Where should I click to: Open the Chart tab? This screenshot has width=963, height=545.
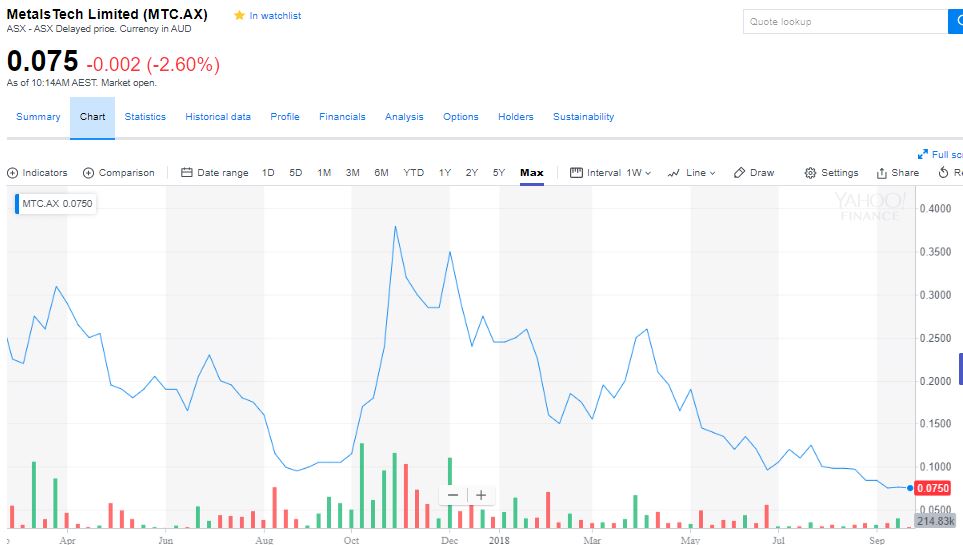point(92,117)
